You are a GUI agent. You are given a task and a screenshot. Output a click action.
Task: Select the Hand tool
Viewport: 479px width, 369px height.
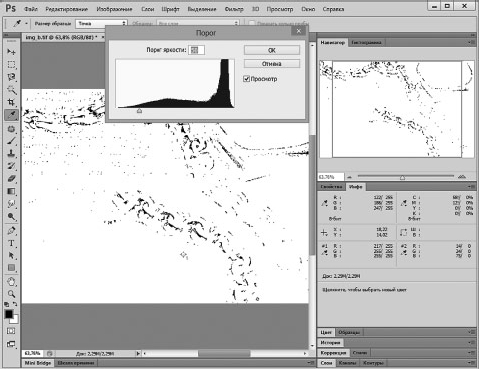click(x=11, y=282)
